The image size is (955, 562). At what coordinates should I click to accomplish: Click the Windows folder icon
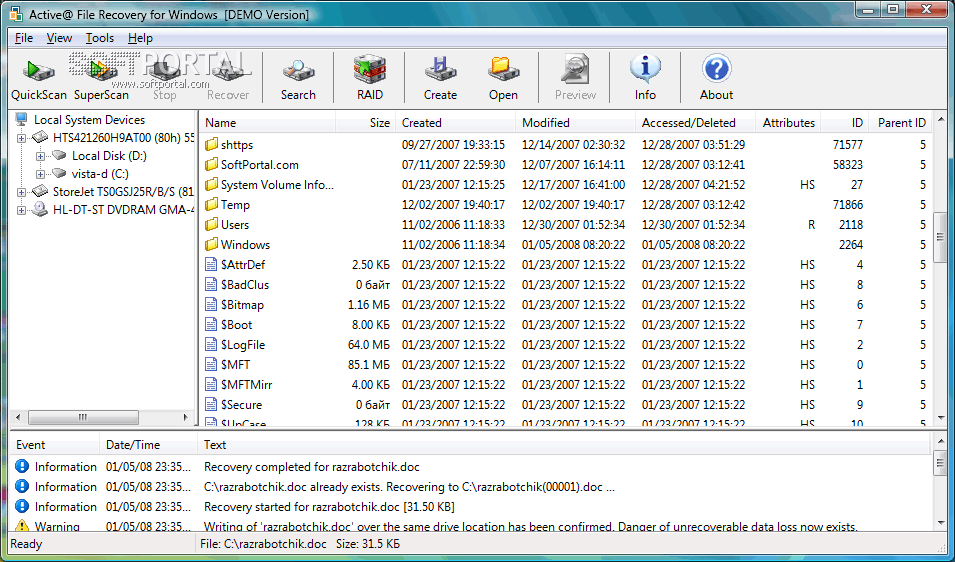[211, 244]
